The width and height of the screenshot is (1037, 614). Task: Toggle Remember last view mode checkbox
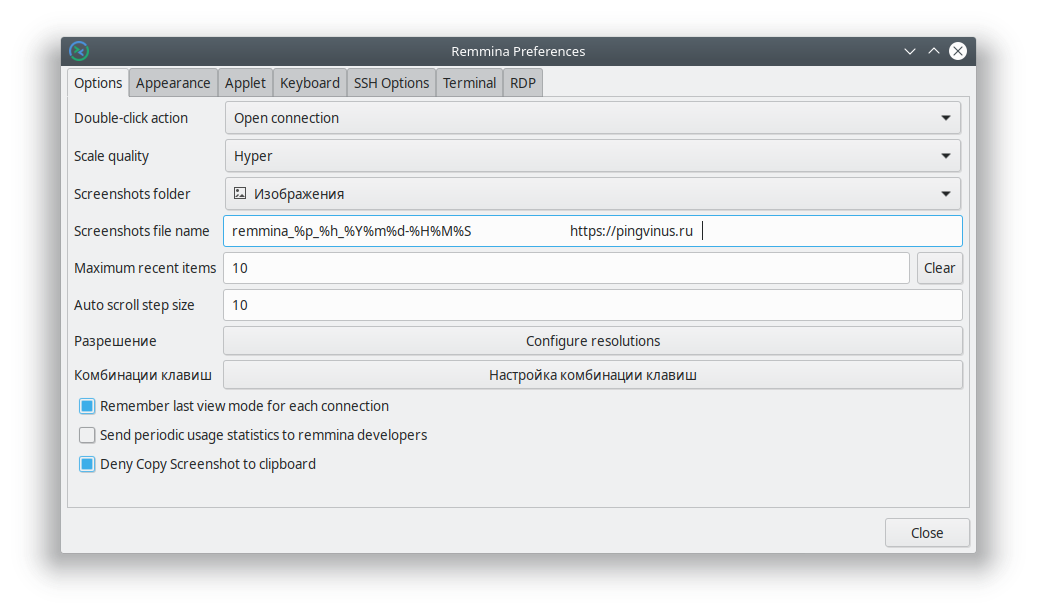point(87,406)
